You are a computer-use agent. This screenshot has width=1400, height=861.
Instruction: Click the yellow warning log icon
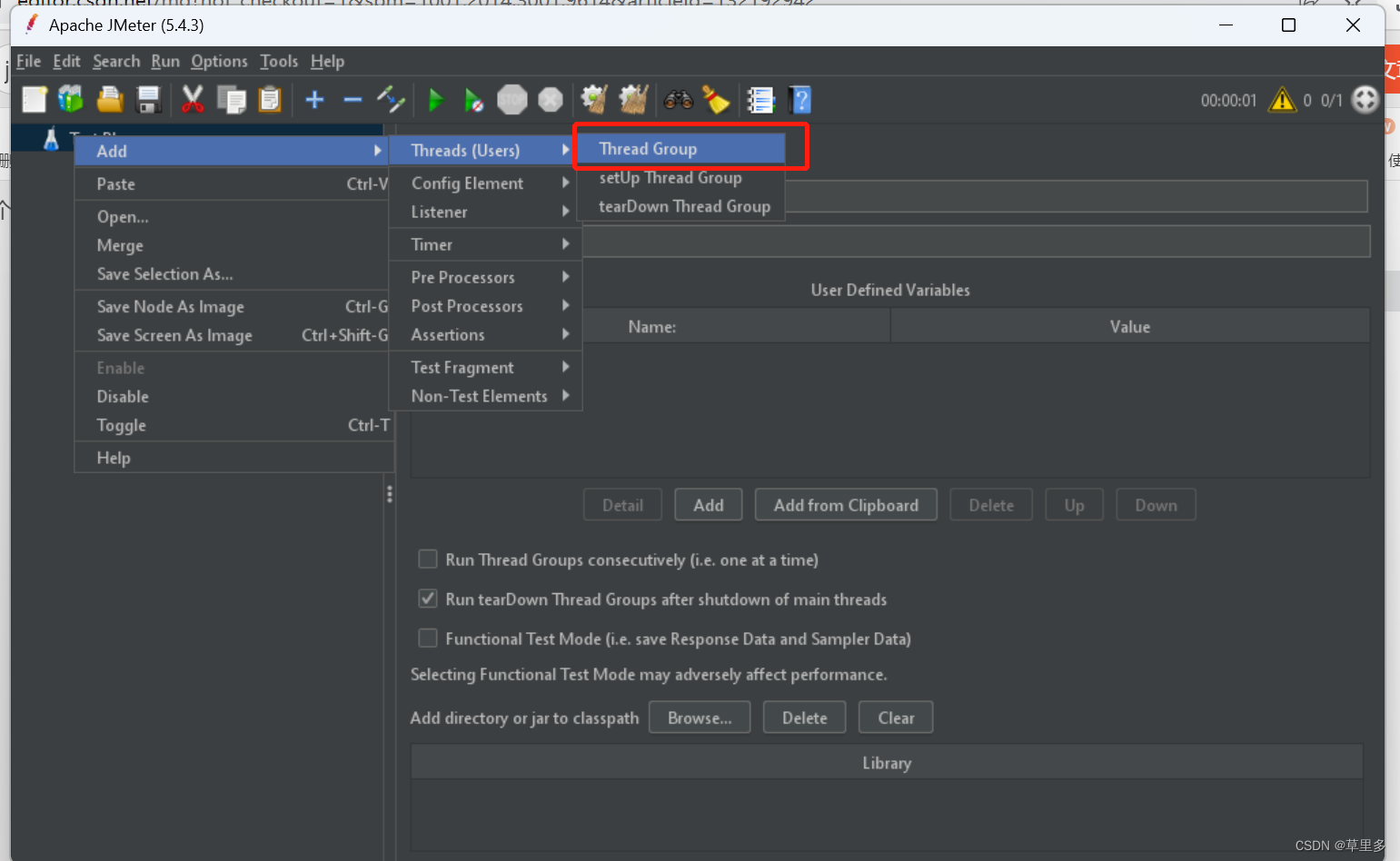(1282, 99)
